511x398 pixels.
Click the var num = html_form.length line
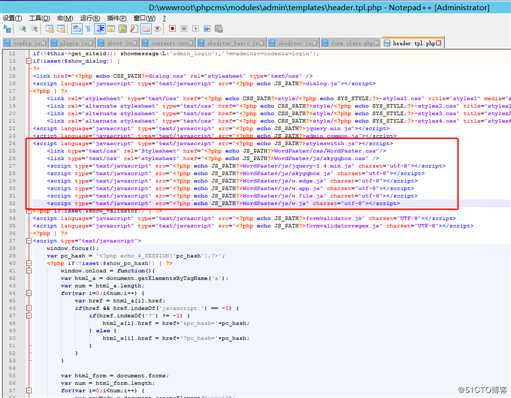click(x=108, y=383)
